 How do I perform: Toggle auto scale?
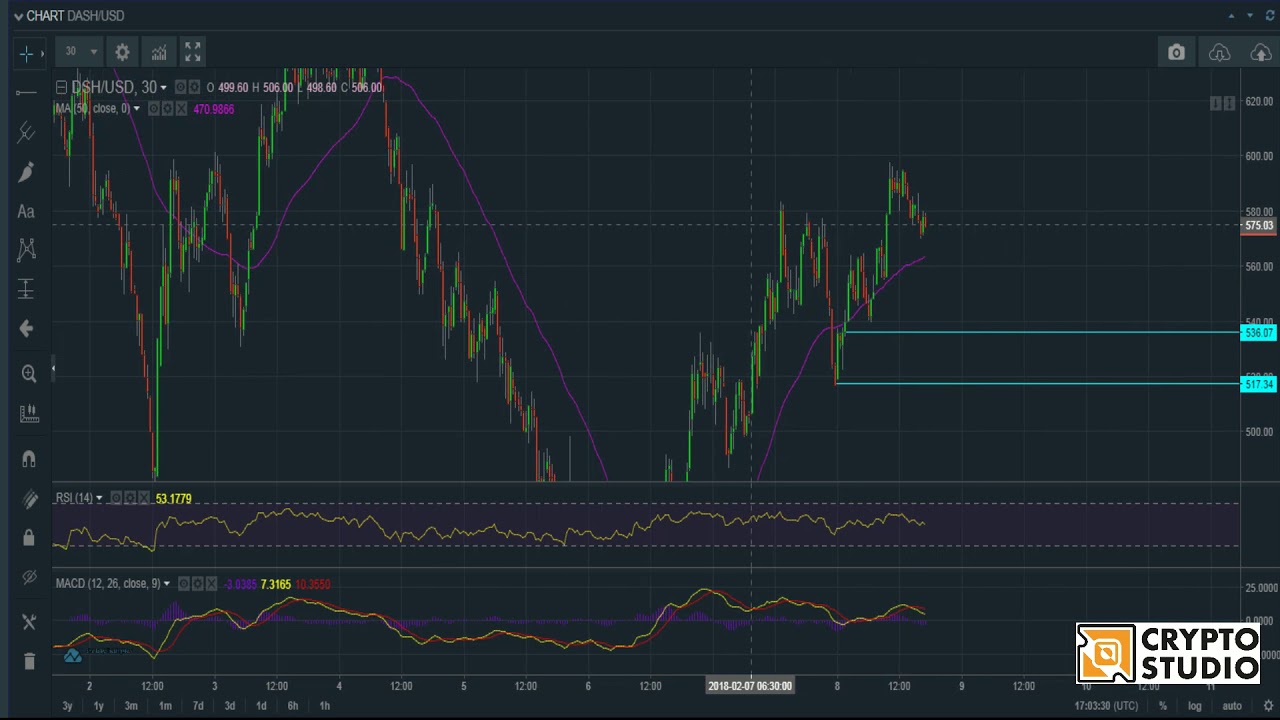[x=1232, y=706]
